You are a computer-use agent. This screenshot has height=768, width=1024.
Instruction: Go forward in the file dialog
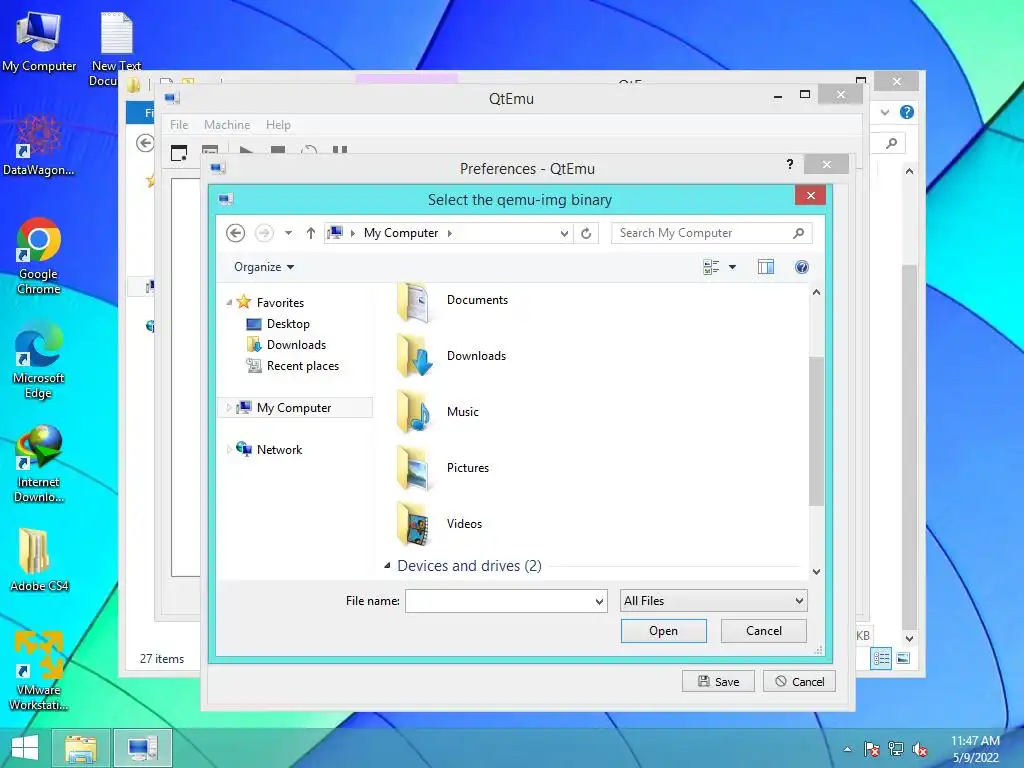[264, 233]
